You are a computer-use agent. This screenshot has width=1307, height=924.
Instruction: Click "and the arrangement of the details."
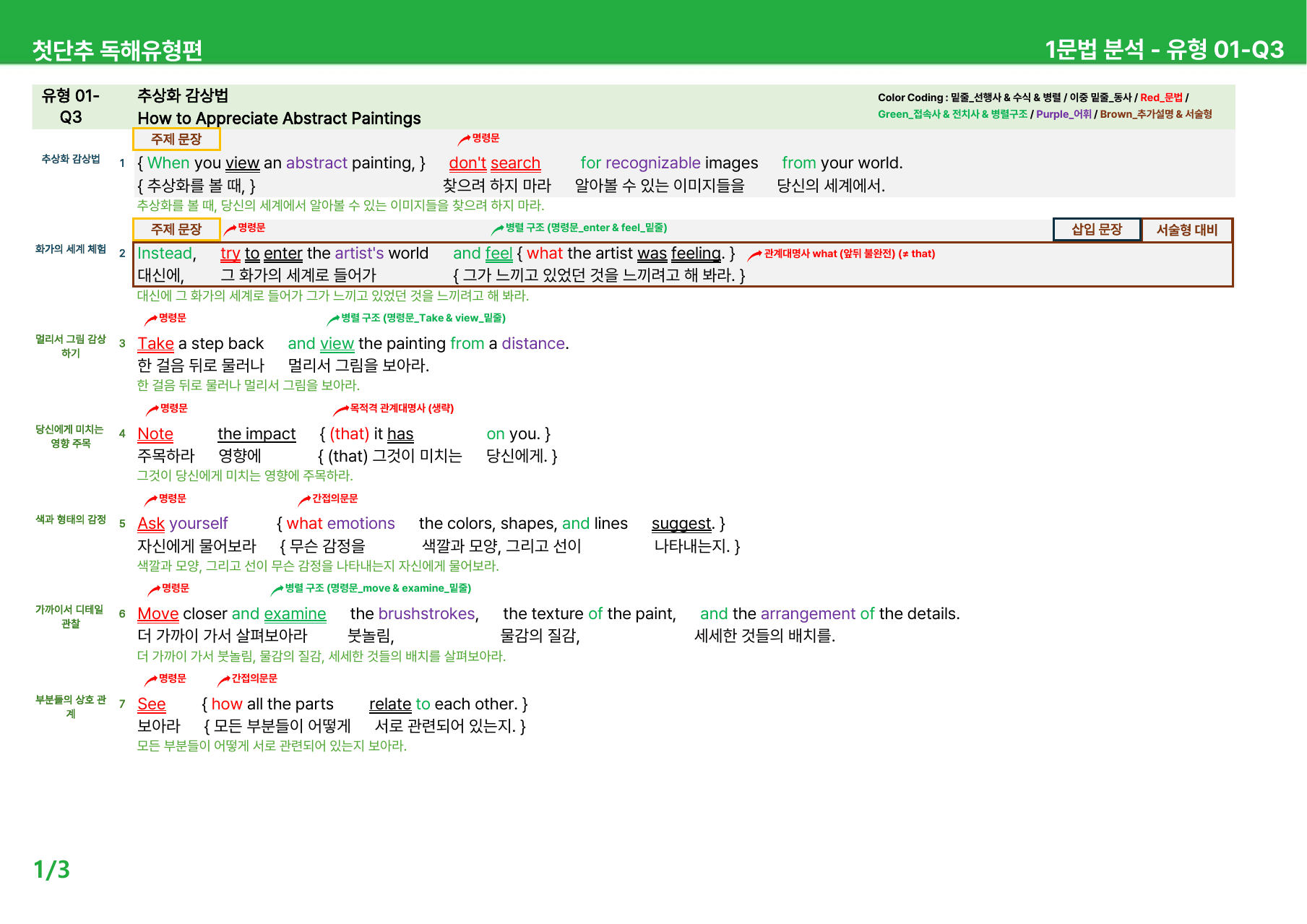coord(830,614)
